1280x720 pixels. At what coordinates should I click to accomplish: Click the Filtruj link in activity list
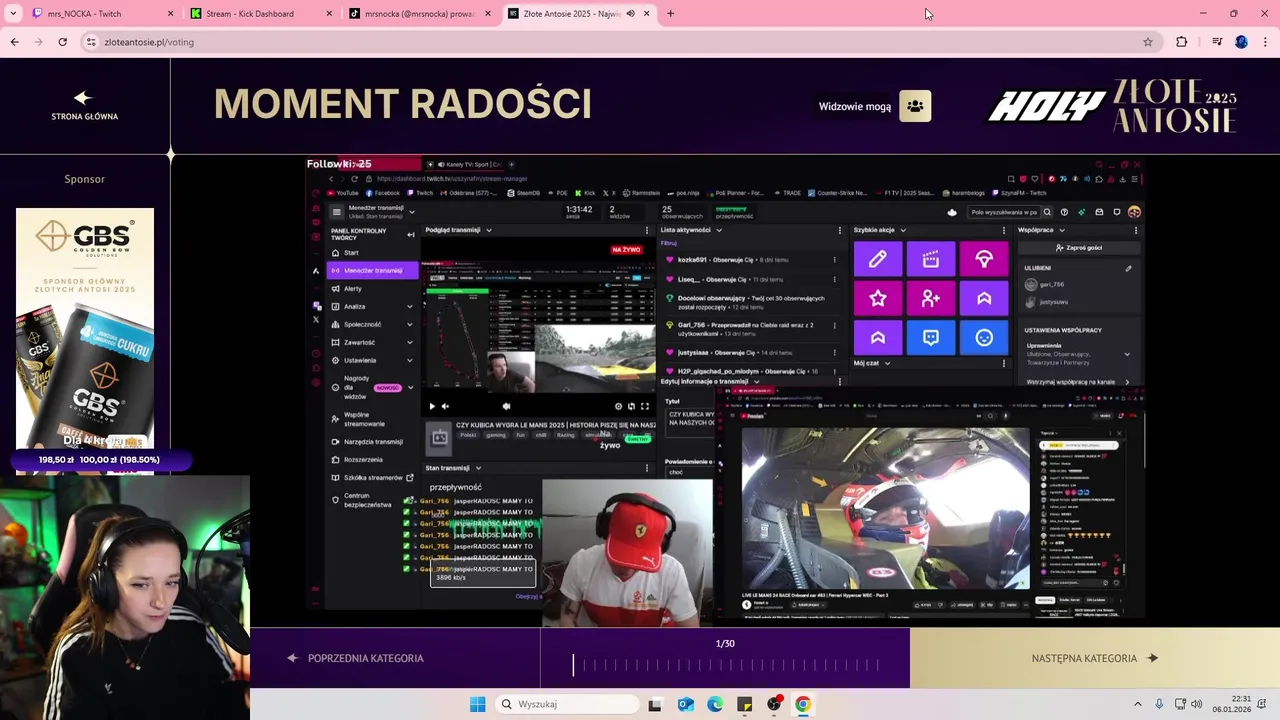(669, 243)
